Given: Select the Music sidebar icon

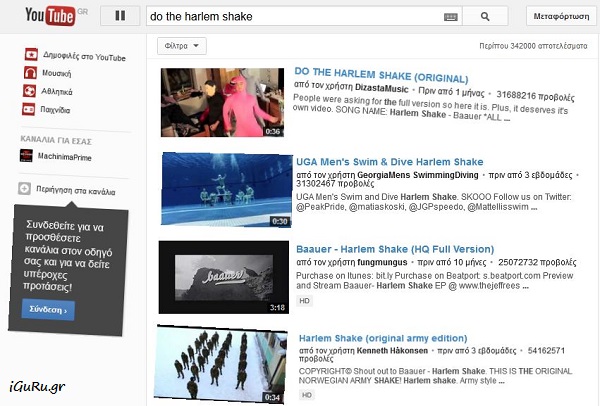Looking at the screenshot, I should click(x=28, y=73).
